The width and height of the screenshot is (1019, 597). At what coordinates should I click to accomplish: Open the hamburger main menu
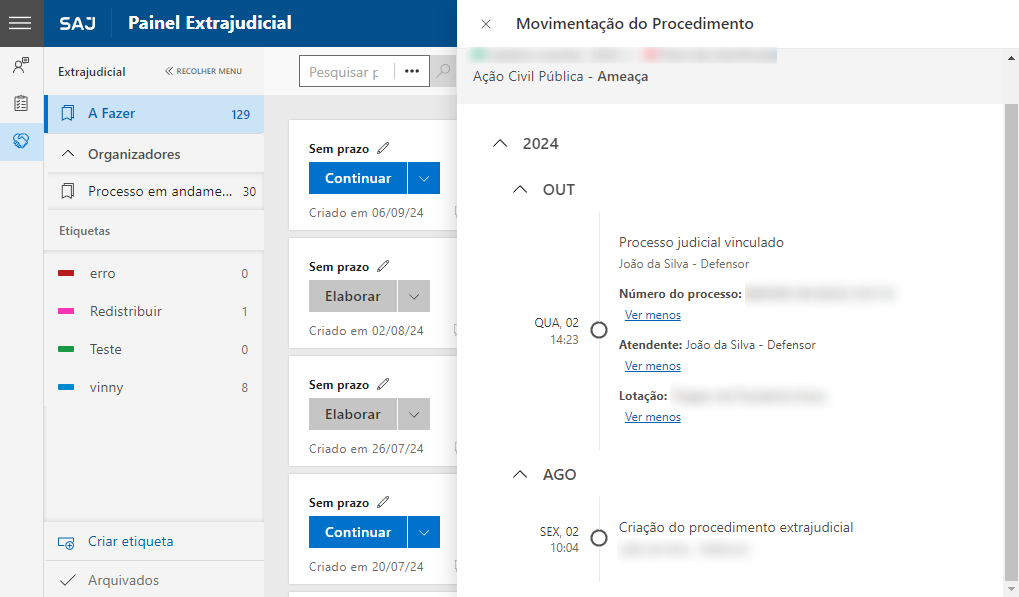pos(20,23)
